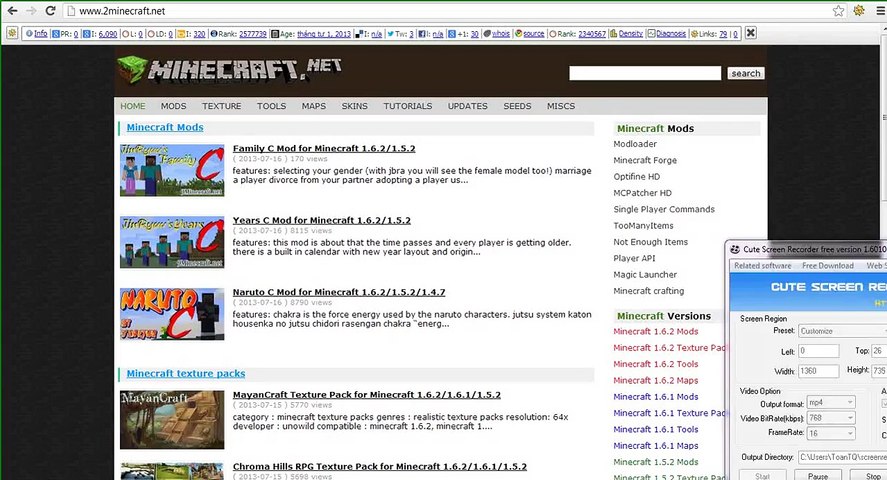Open the Chrome hamburger menu

click(880, 11)
